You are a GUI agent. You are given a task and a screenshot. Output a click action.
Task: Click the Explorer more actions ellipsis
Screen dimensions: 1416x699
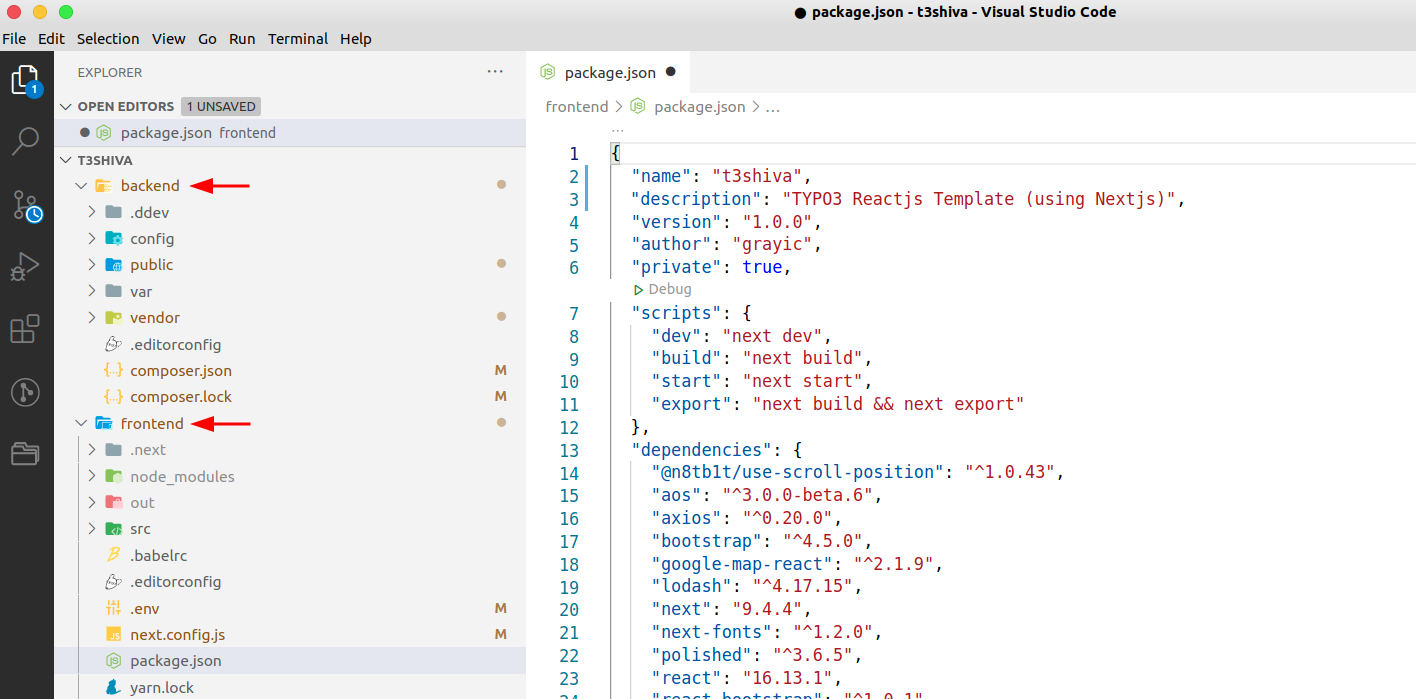[x=495, y=72]
